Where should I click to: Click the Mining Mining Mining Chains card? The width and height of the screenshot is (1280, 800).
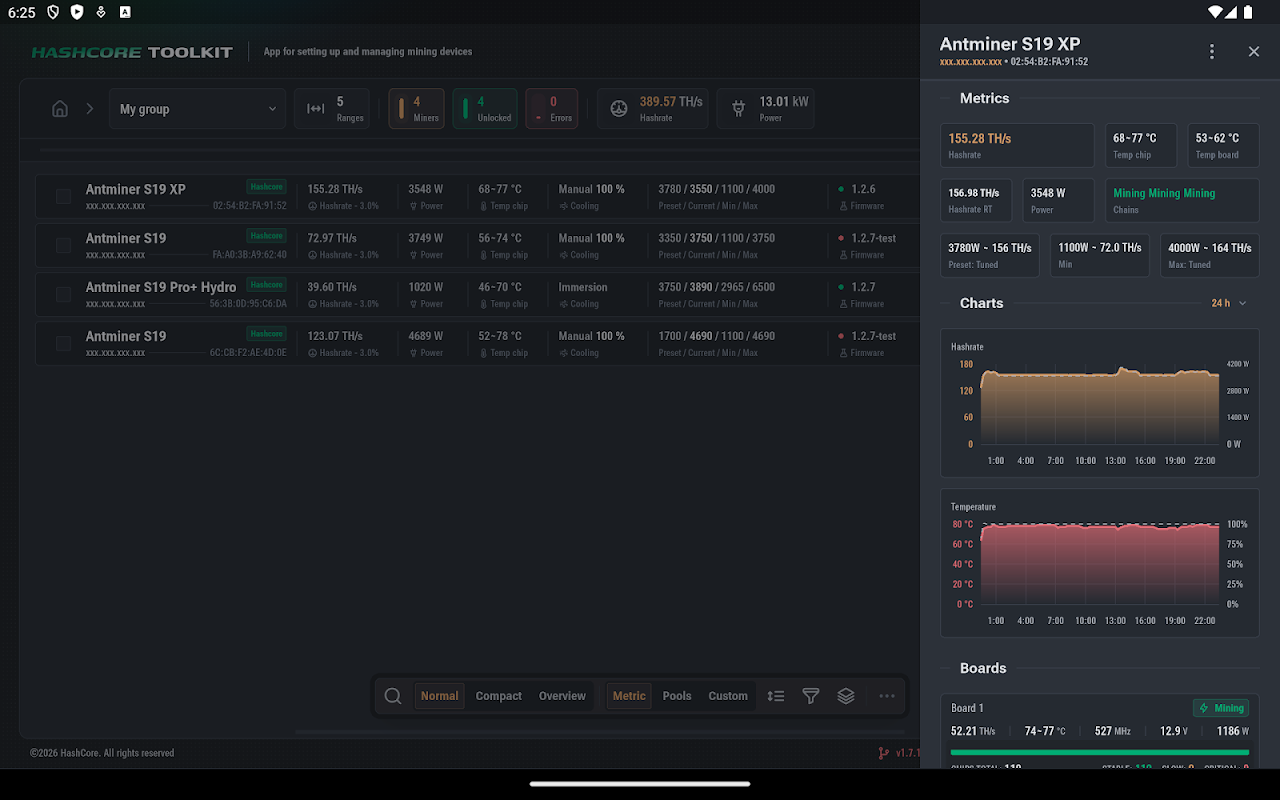coord(1182,200)
